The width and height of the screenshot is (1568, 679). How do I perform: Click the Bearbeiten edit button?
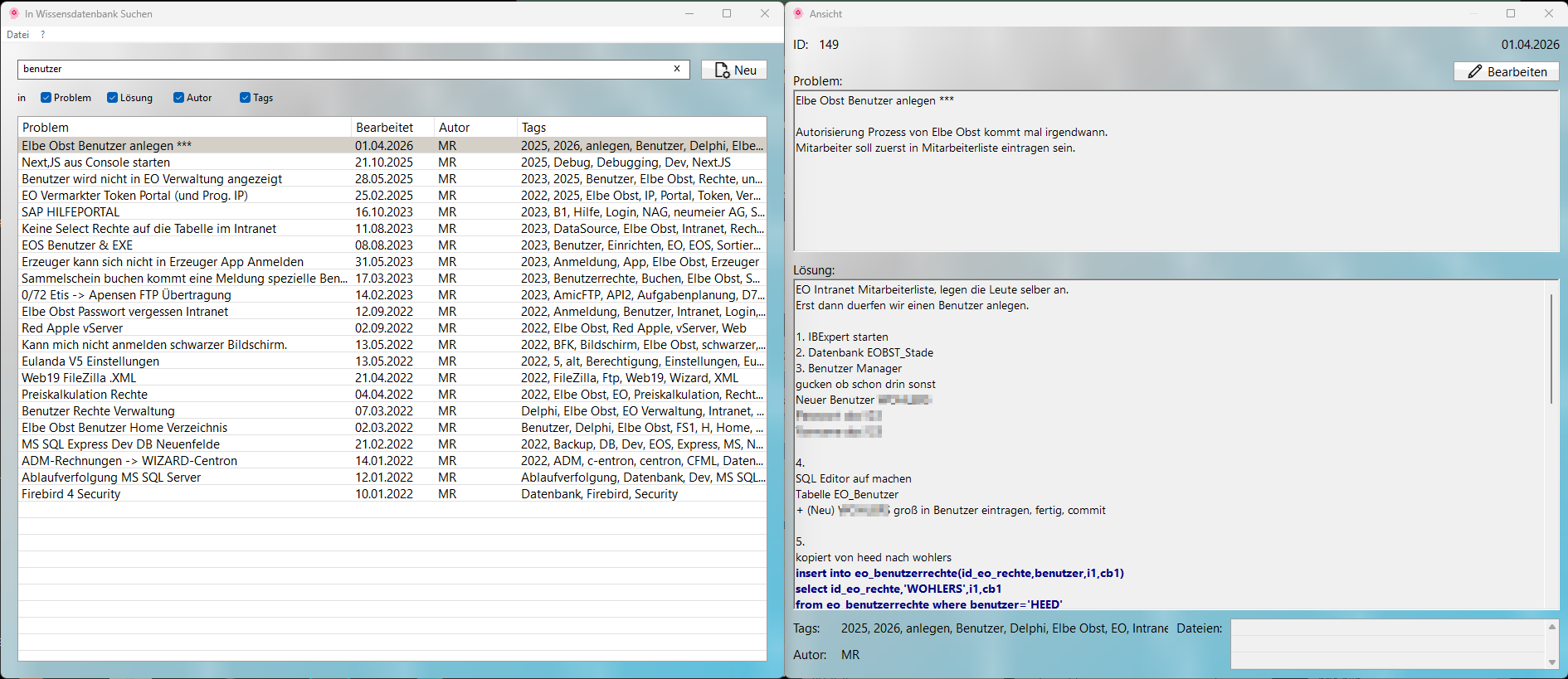(1506, 72)
